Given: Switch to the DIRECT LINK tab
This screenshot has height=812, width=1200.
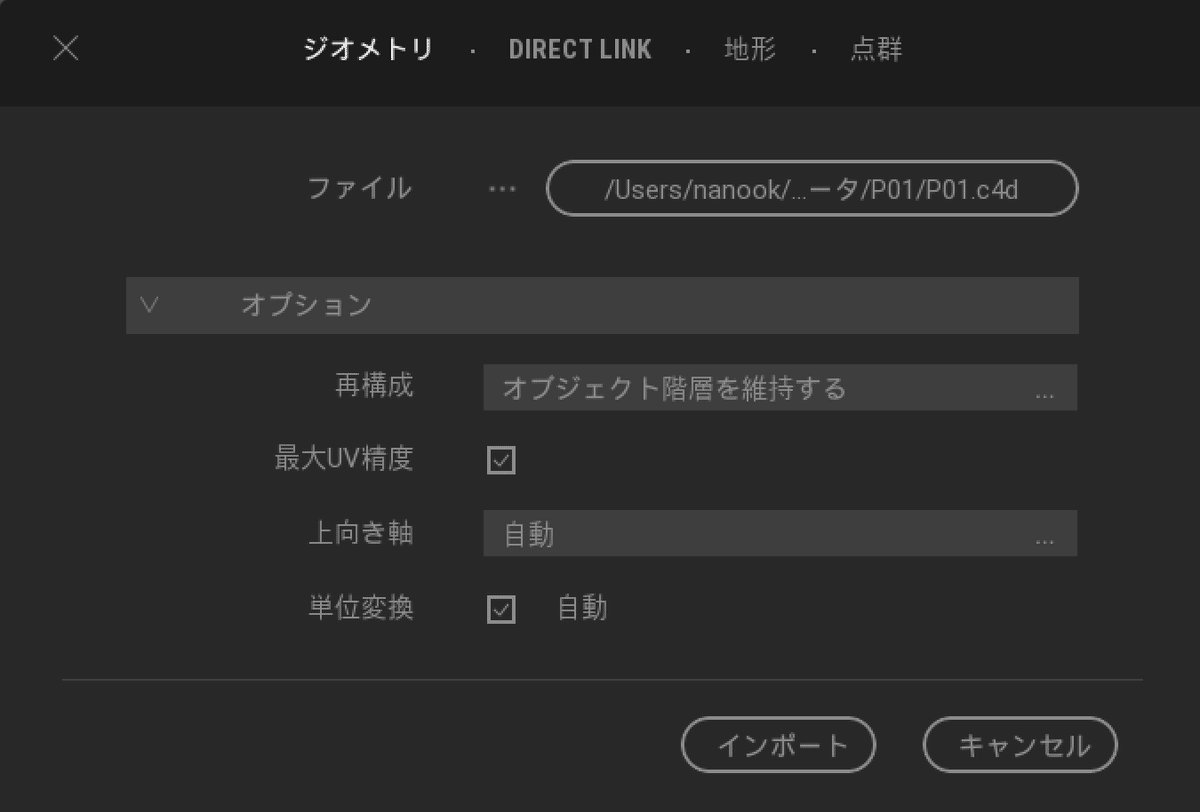Looking at the screenshot, I should [x=580, y=49].
